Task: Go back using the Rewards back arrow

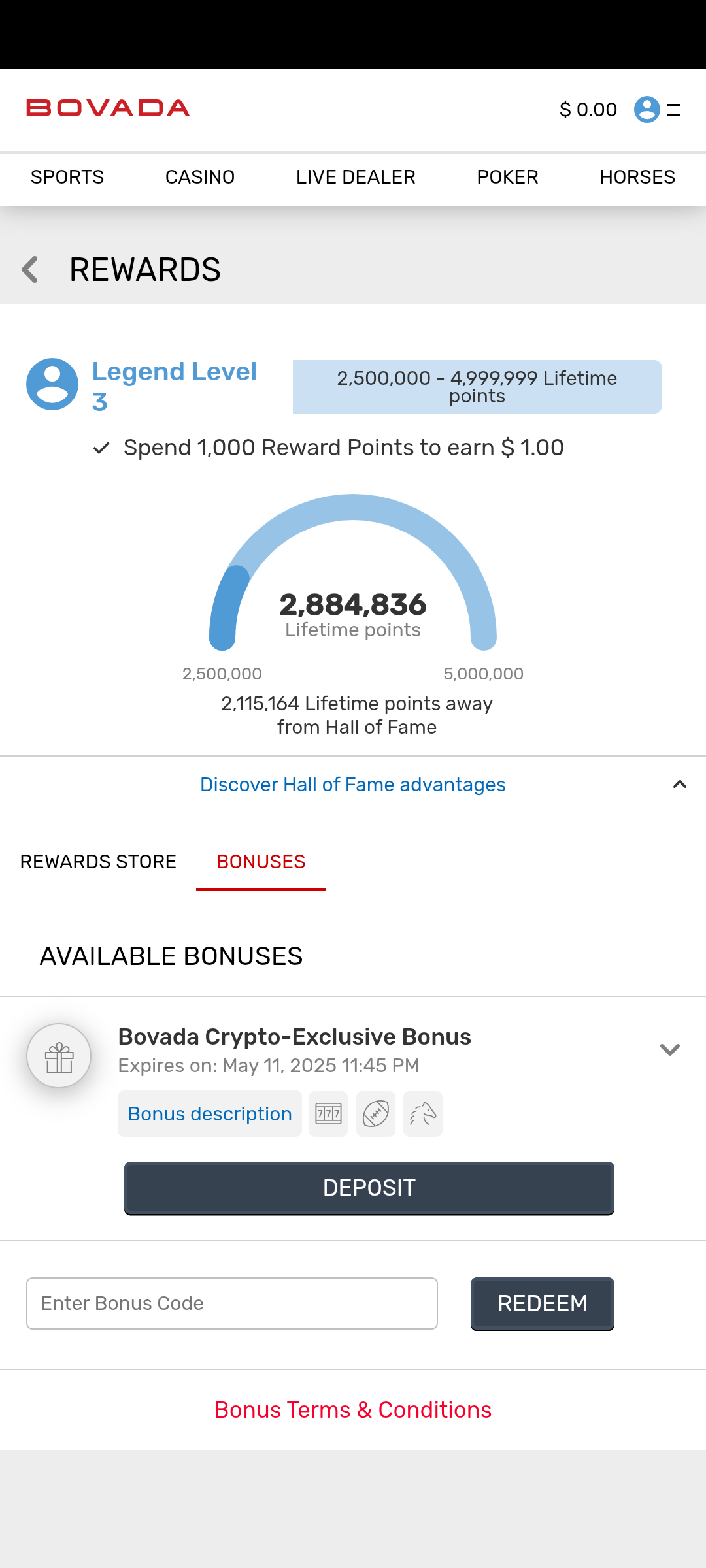Action: [x=30, y=270]
